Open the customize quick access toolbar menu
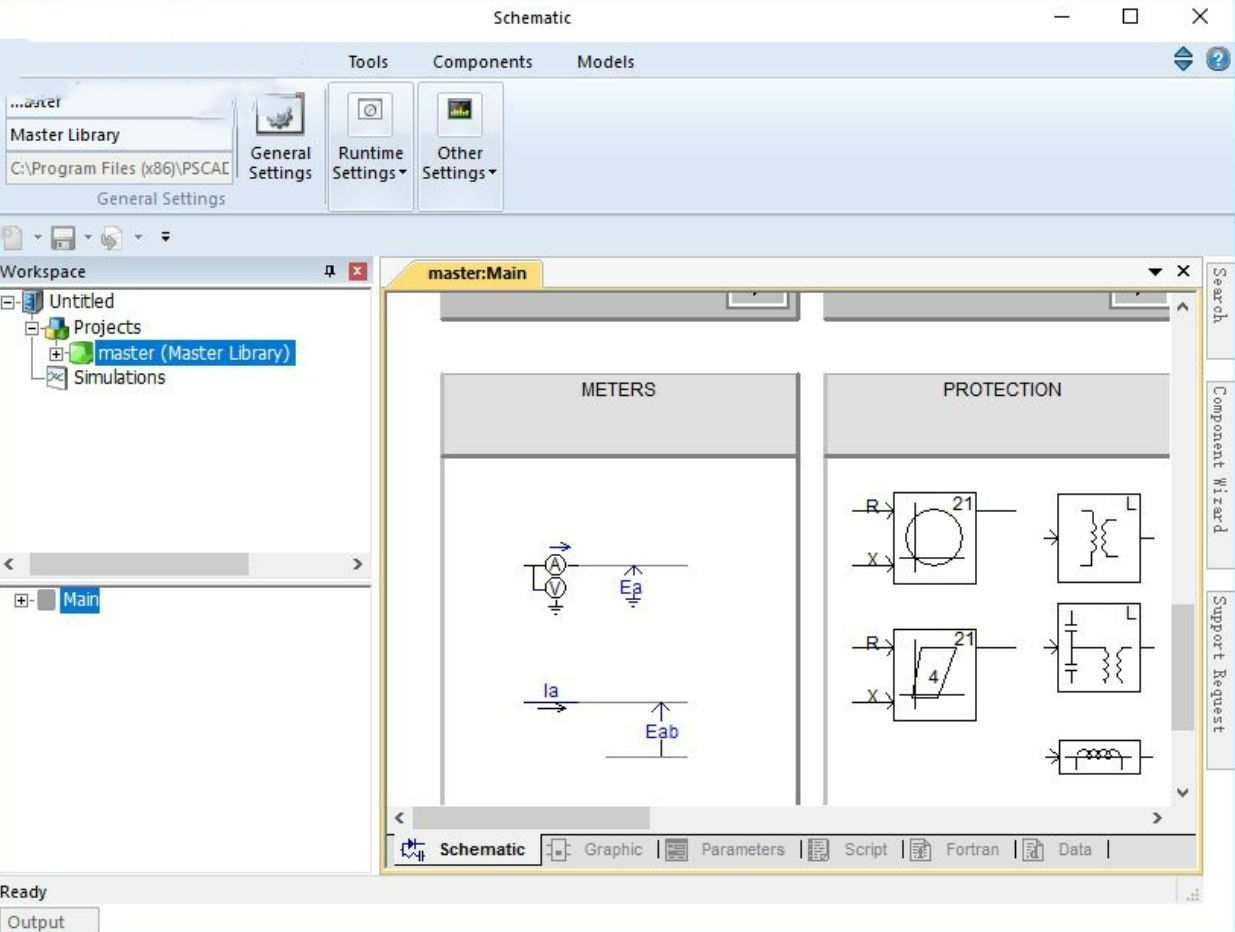This screenshot has width=1235, height=932. 165,238
